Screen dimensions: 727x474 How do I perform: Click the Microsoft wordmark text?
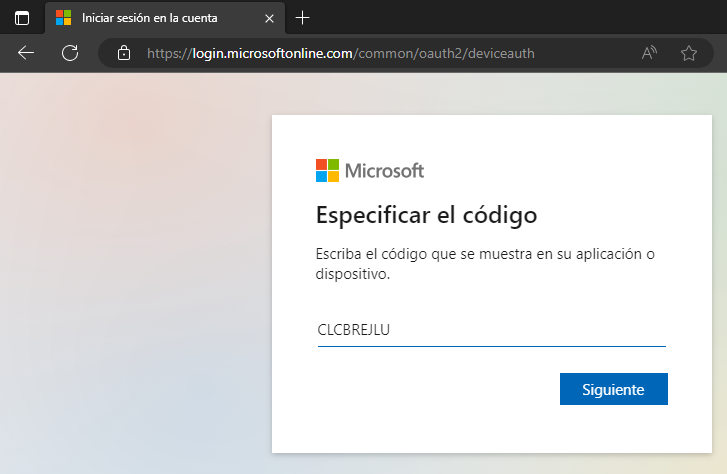click(x=384, y=171)
